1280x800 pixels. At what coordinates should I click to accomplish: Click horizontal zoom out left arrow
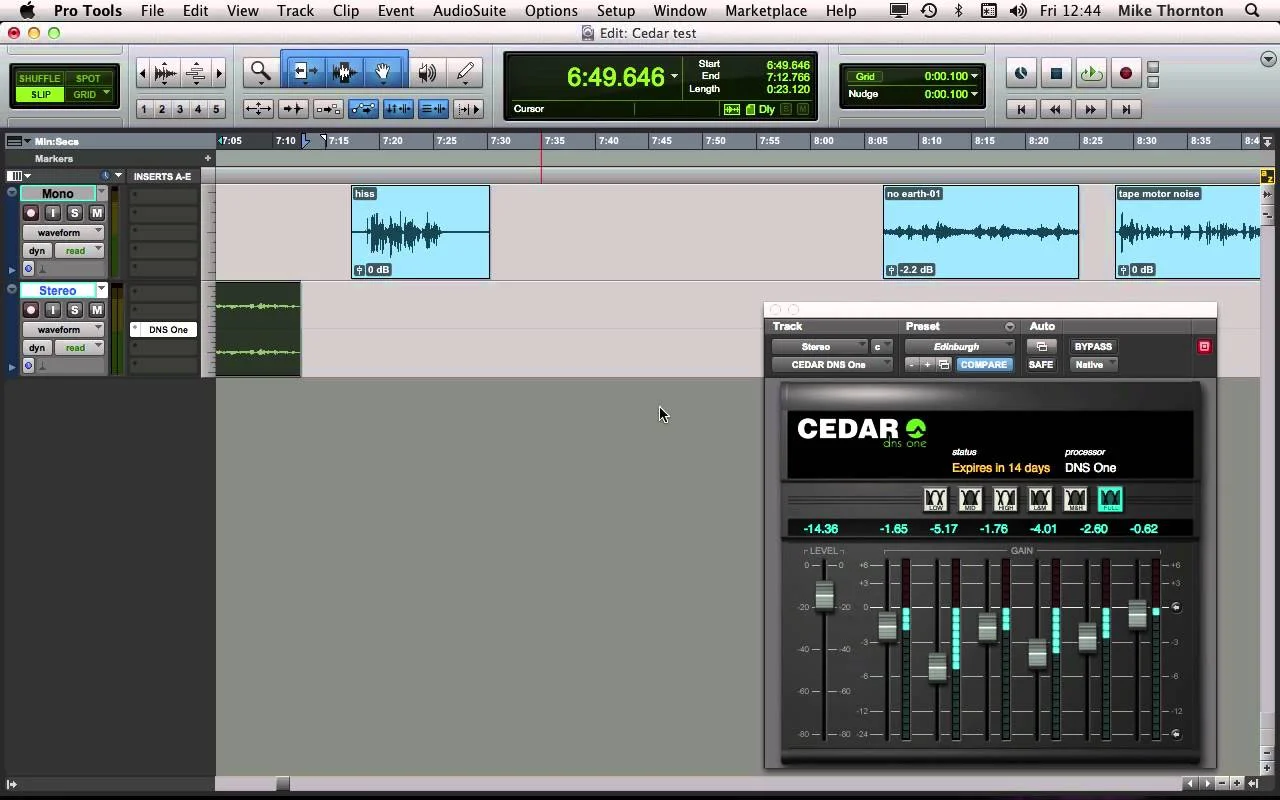pyautogui.click(x=142, y=73)
